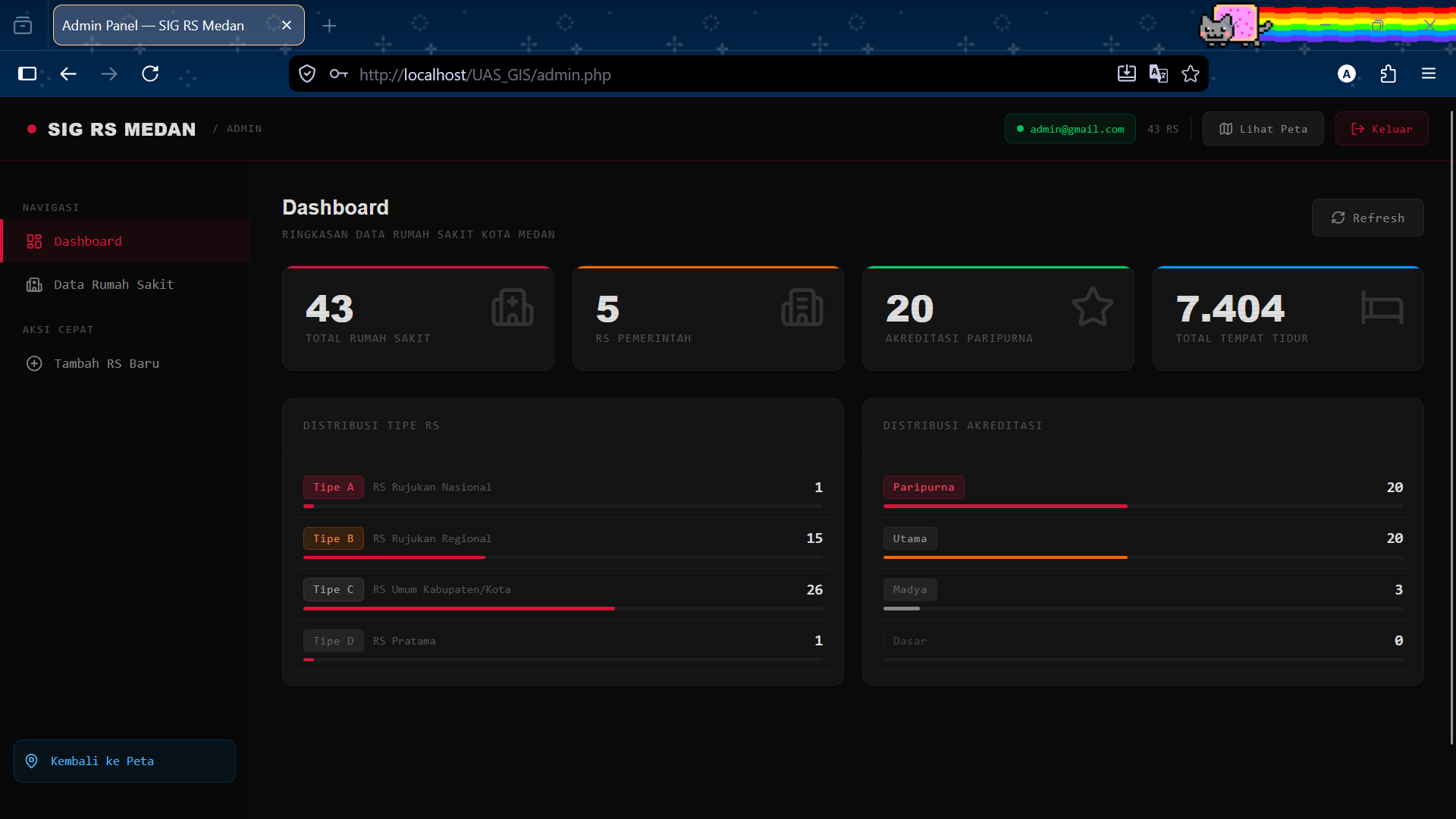Bookmark this page with the star icon
1456x819 pixels.
[1191, 74]
